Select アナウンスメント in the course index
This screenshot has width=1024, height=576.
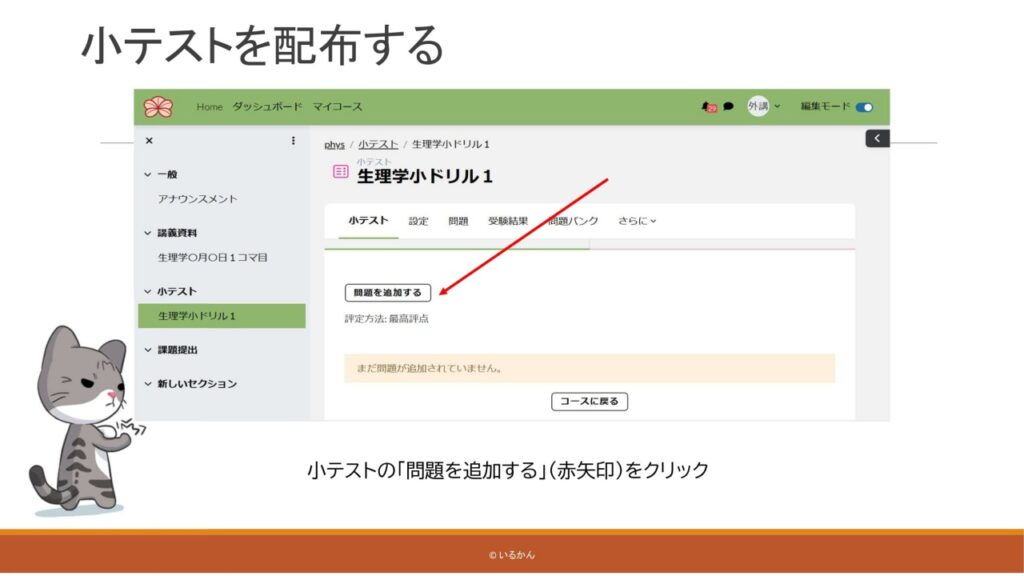(197, 199)
